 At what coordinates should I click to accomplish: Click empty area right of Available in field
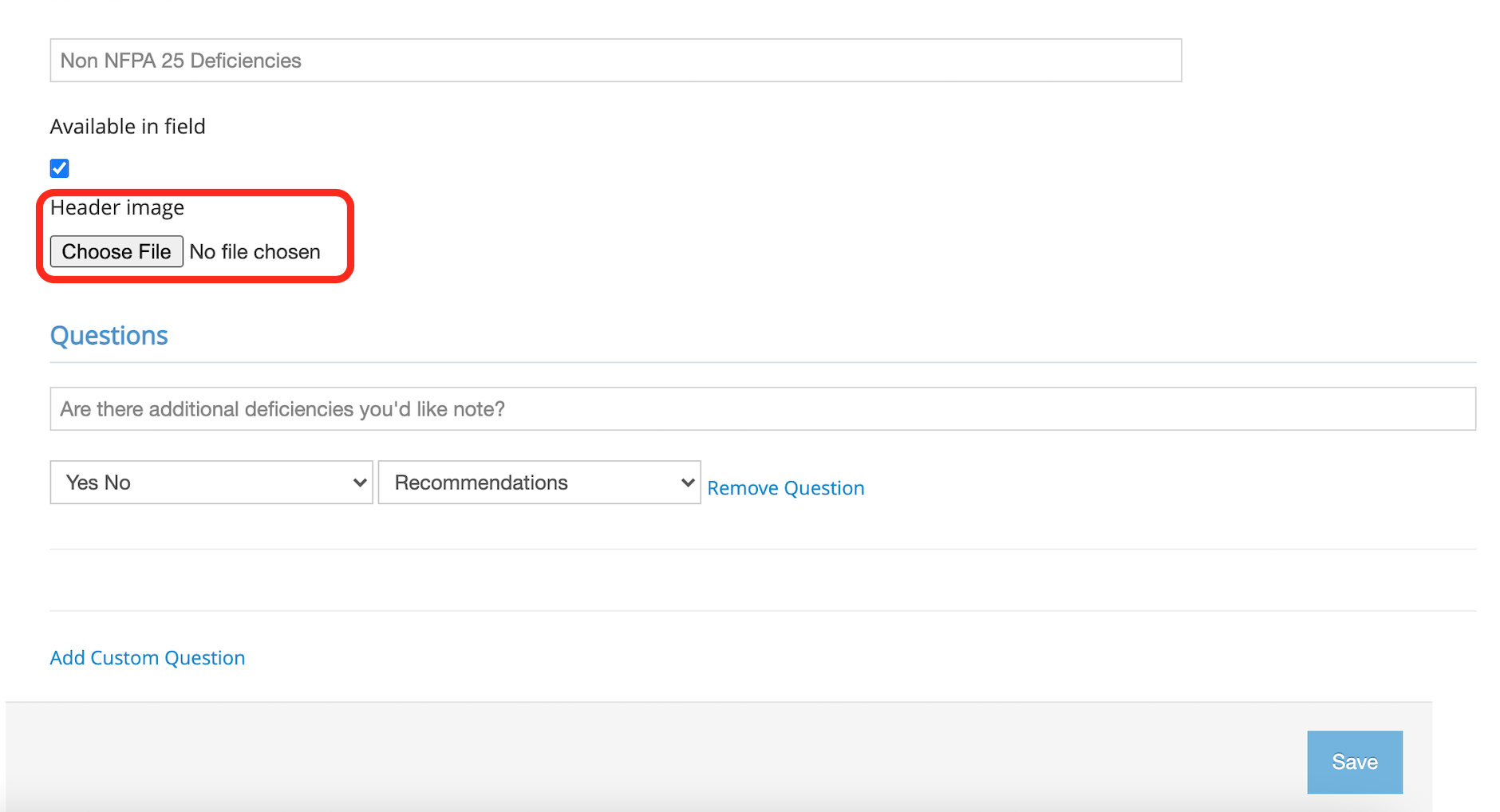click(x=718, y=127)
